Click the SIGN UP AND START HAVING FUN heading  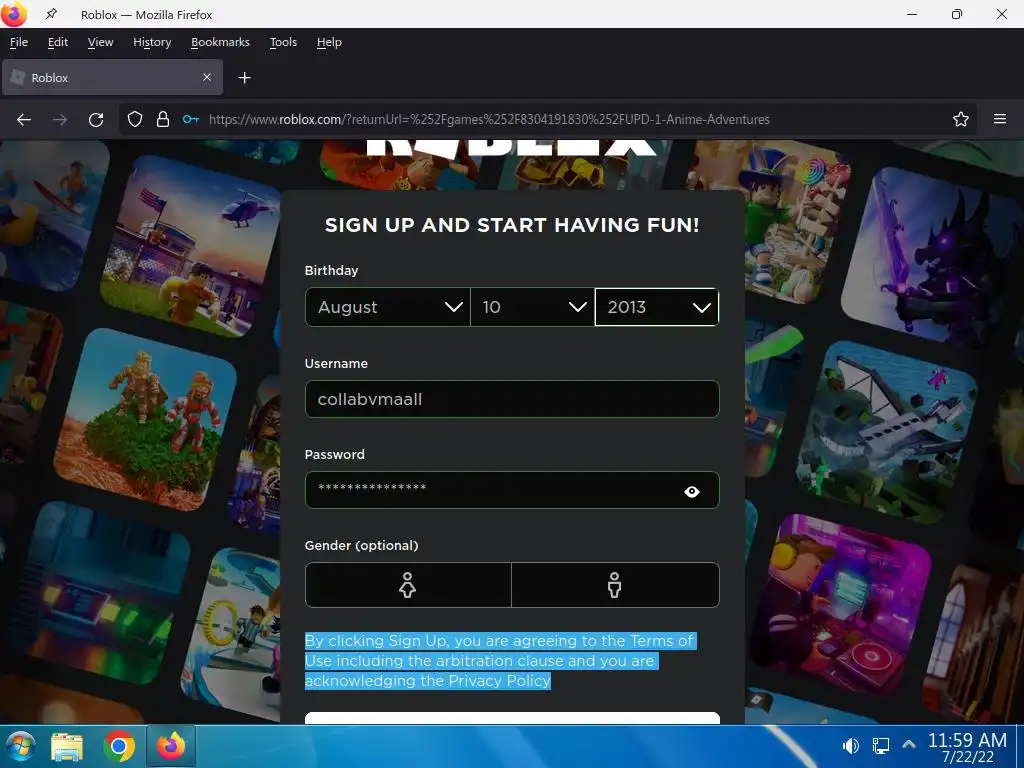[512, 225]
